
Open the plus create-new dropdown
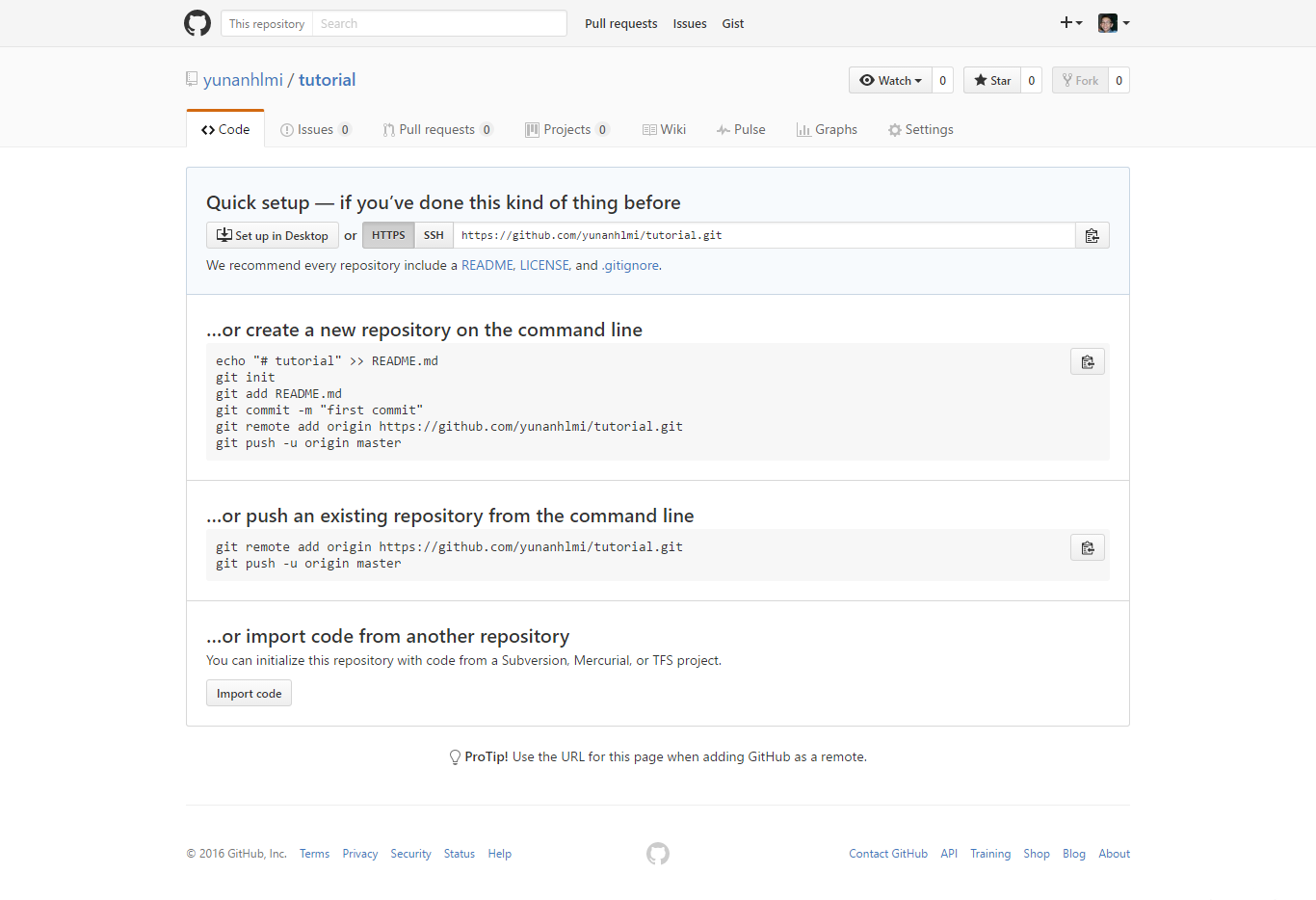pyautogui.click(x=1071, y=23)
